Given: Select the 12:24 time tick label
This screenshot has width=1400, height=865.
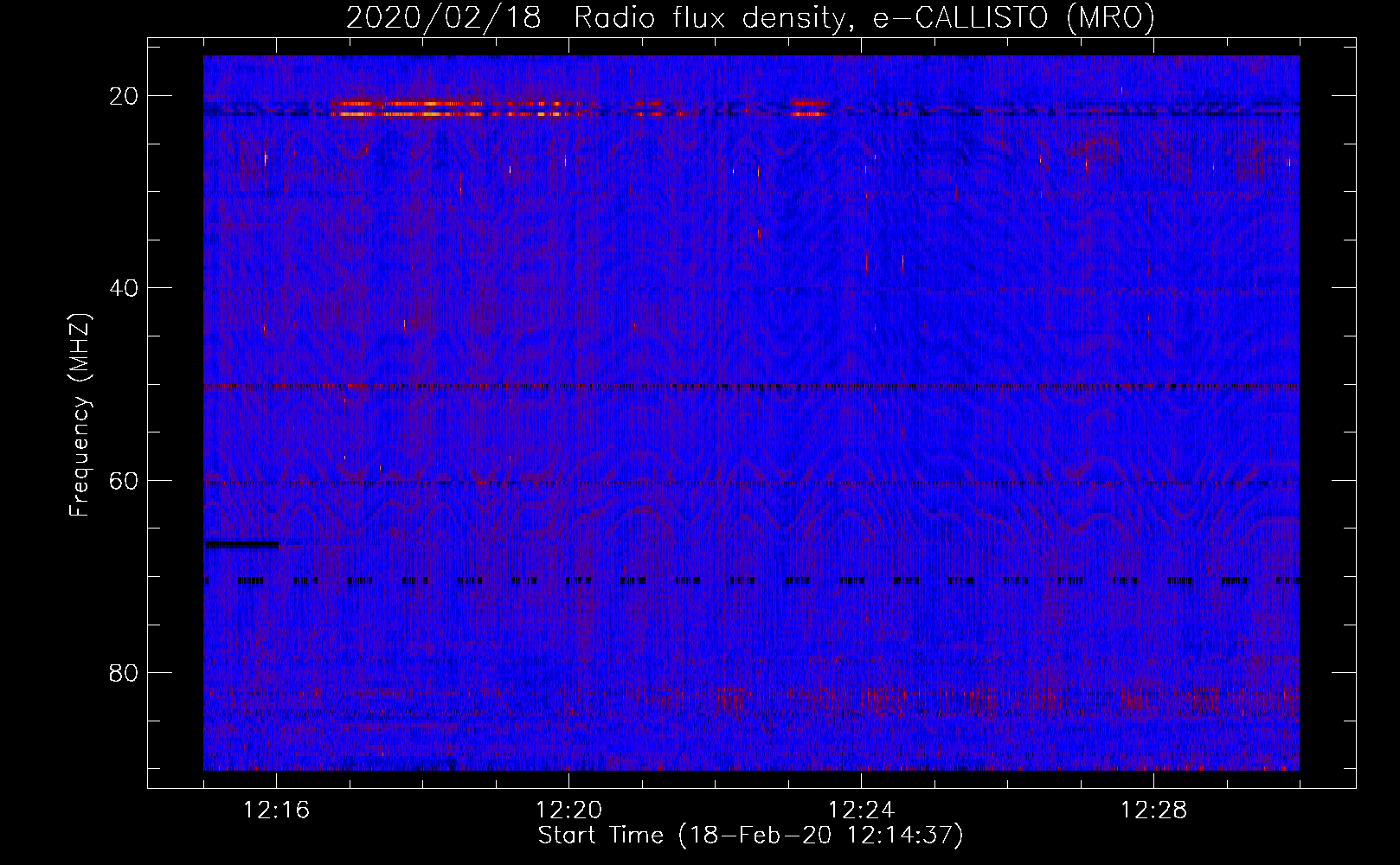Looking at the screenshot, I should [x=861, y=811].
